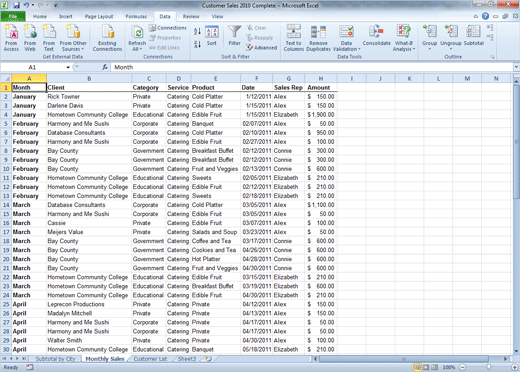Click the zoom slider in status bar

pyautogui.click(x=489, y=367)
